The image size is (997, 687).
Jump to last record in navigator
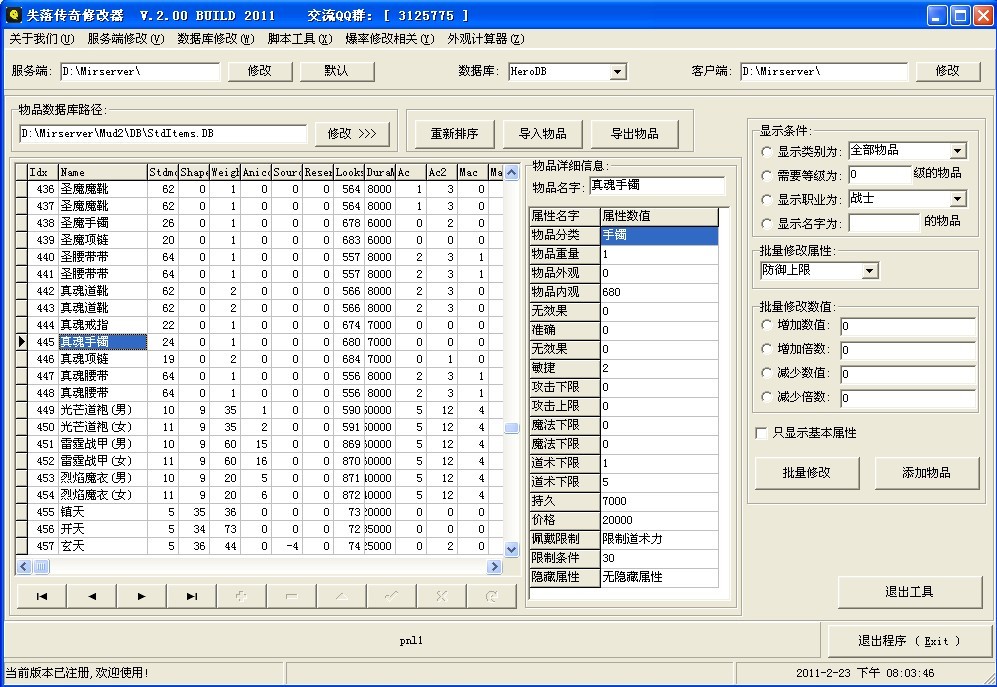pyautogui.click(x=192, y=596)
